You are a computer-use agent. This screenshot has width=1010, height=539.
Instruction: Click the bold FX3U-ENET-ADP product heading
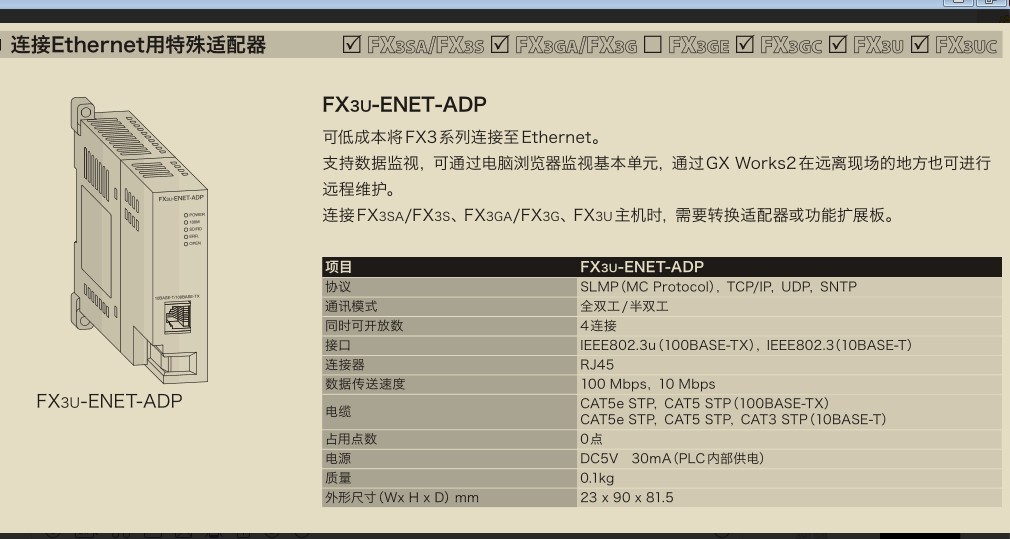pos(405,104)
